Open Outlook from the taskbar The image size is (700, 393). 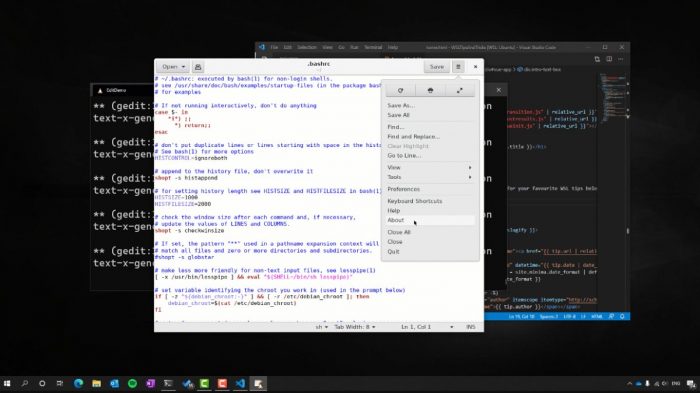point(114,384)
